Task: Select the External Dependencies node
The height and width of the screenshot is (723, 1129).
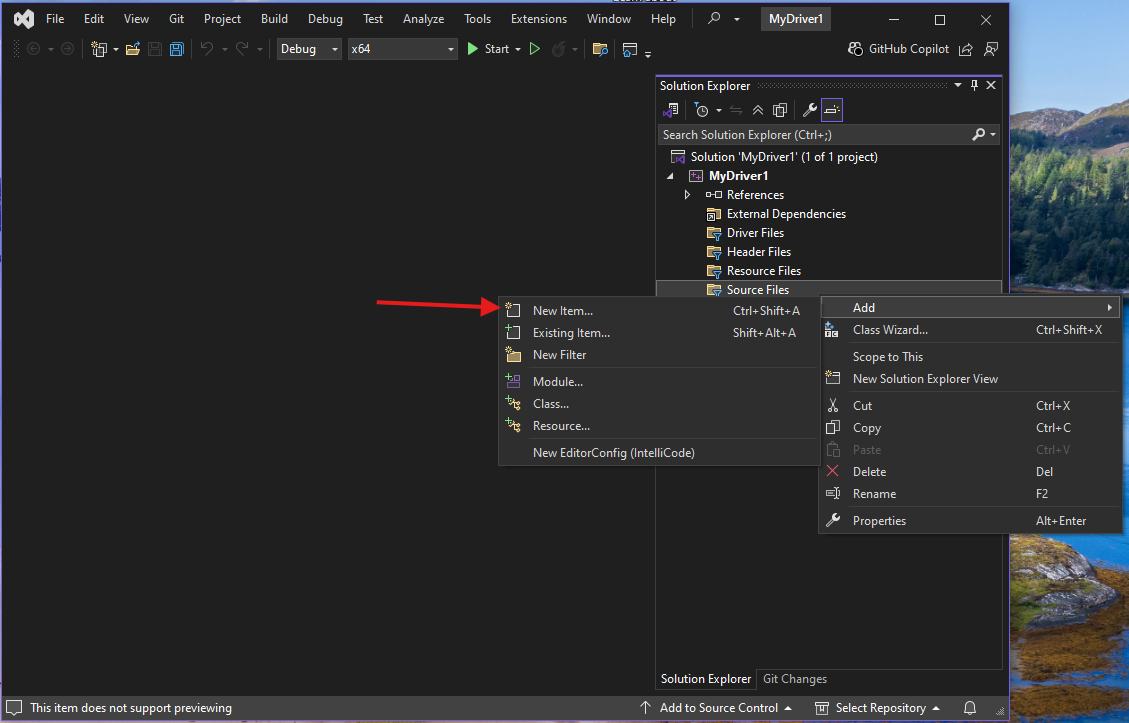Action: click(786, 214)
